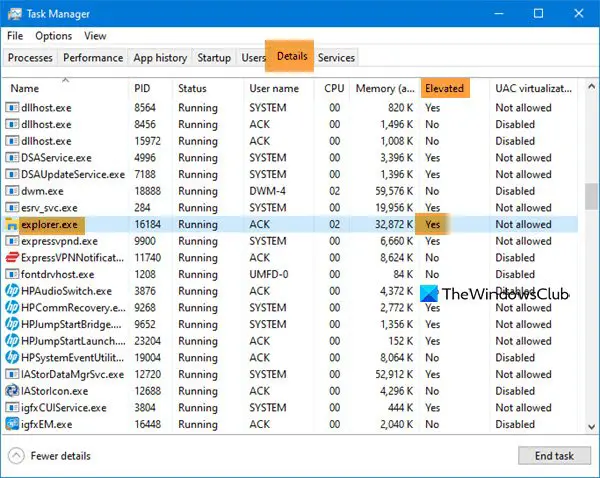Switch to the Services tab
The height and width of the screenshot is (478, 600).
[x=336, y=58]
